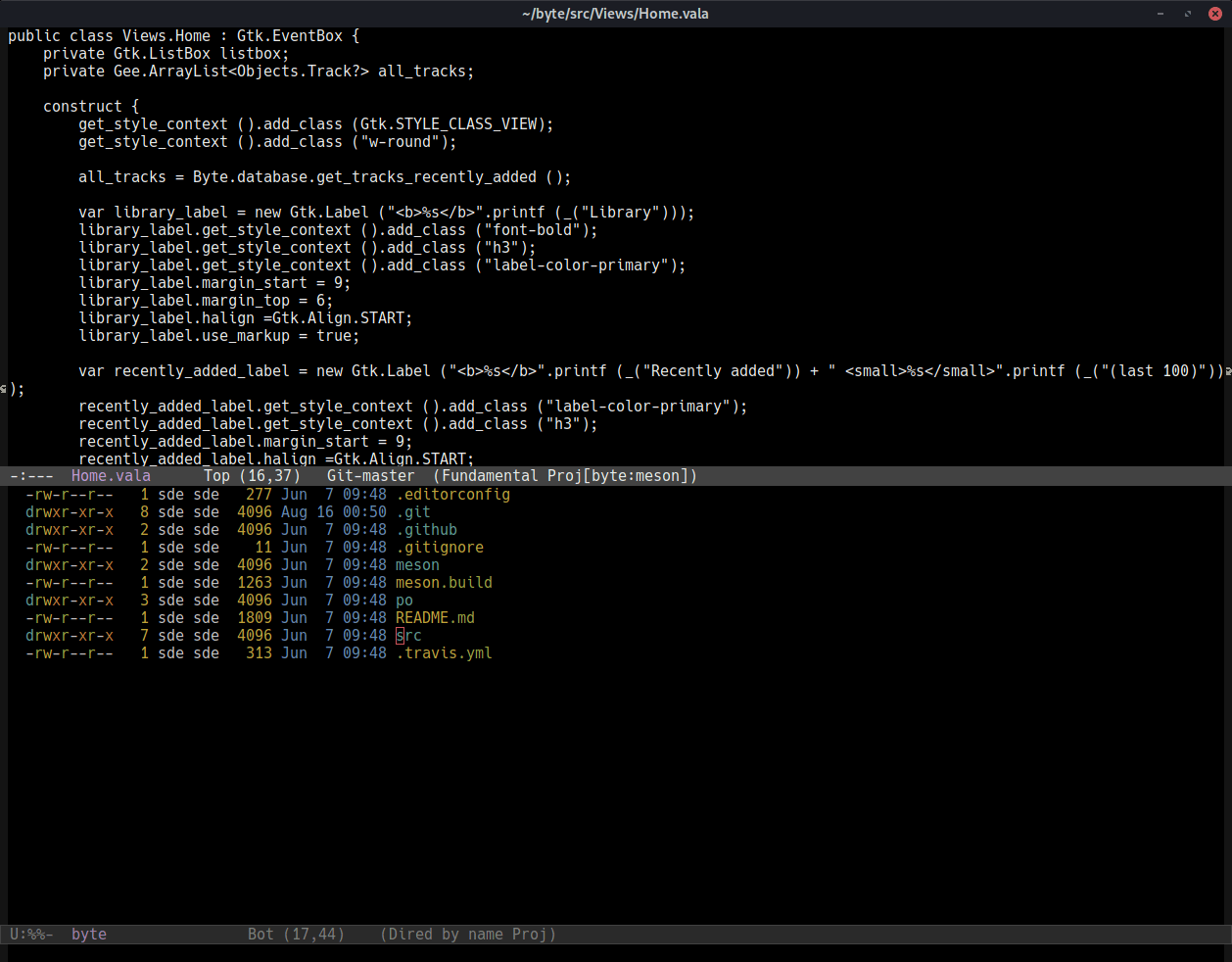Click the 'all_tracks = Byte.database' line
Viewport: 1232px width, 962px height.
pos(325,177)
